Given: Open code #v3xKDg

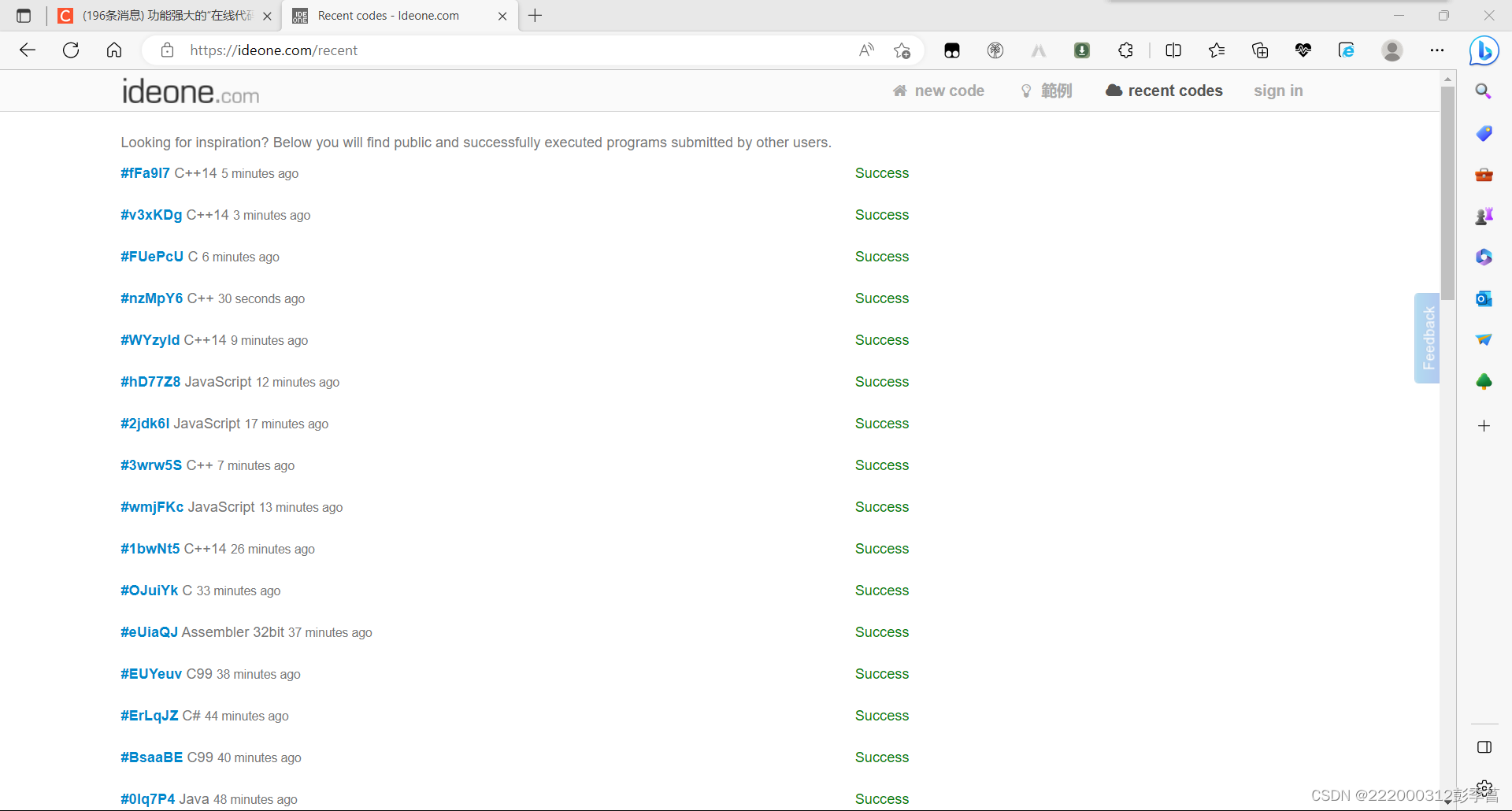Looking at the screenshot, I should click(x=151, y=215).
